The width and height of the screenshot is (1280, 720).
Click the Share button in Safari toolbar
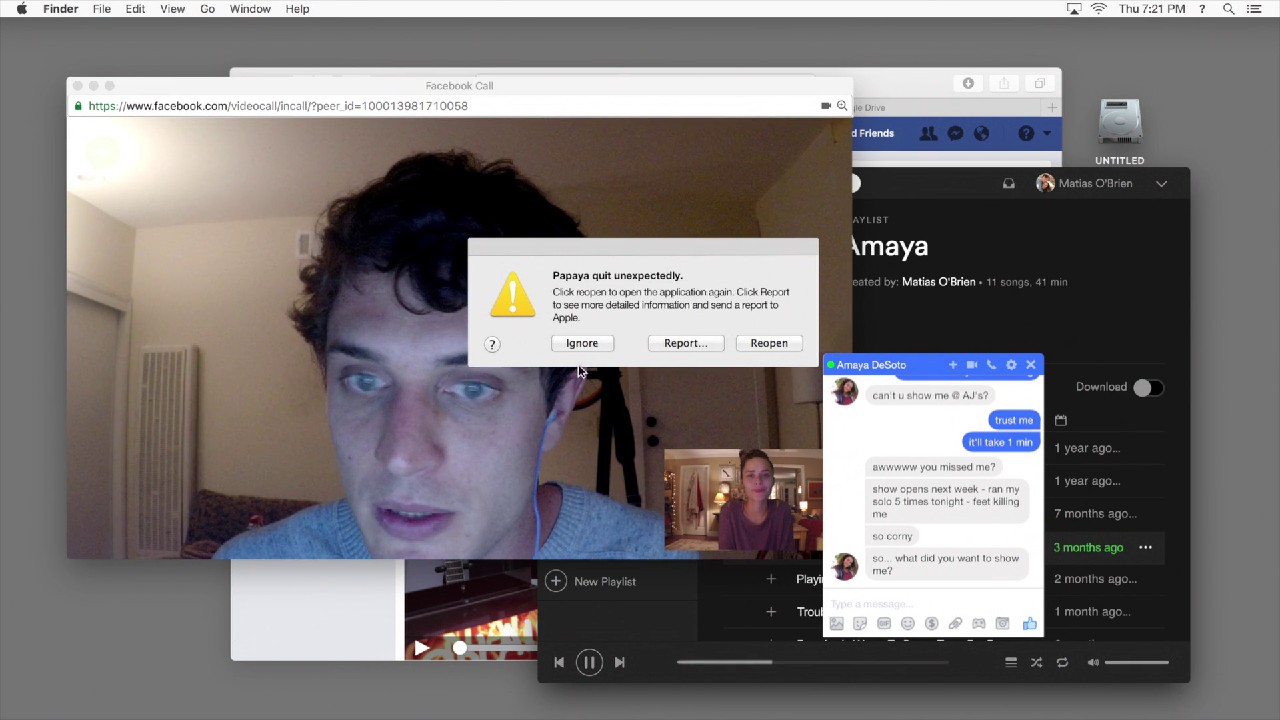[x=1004, y=84]
